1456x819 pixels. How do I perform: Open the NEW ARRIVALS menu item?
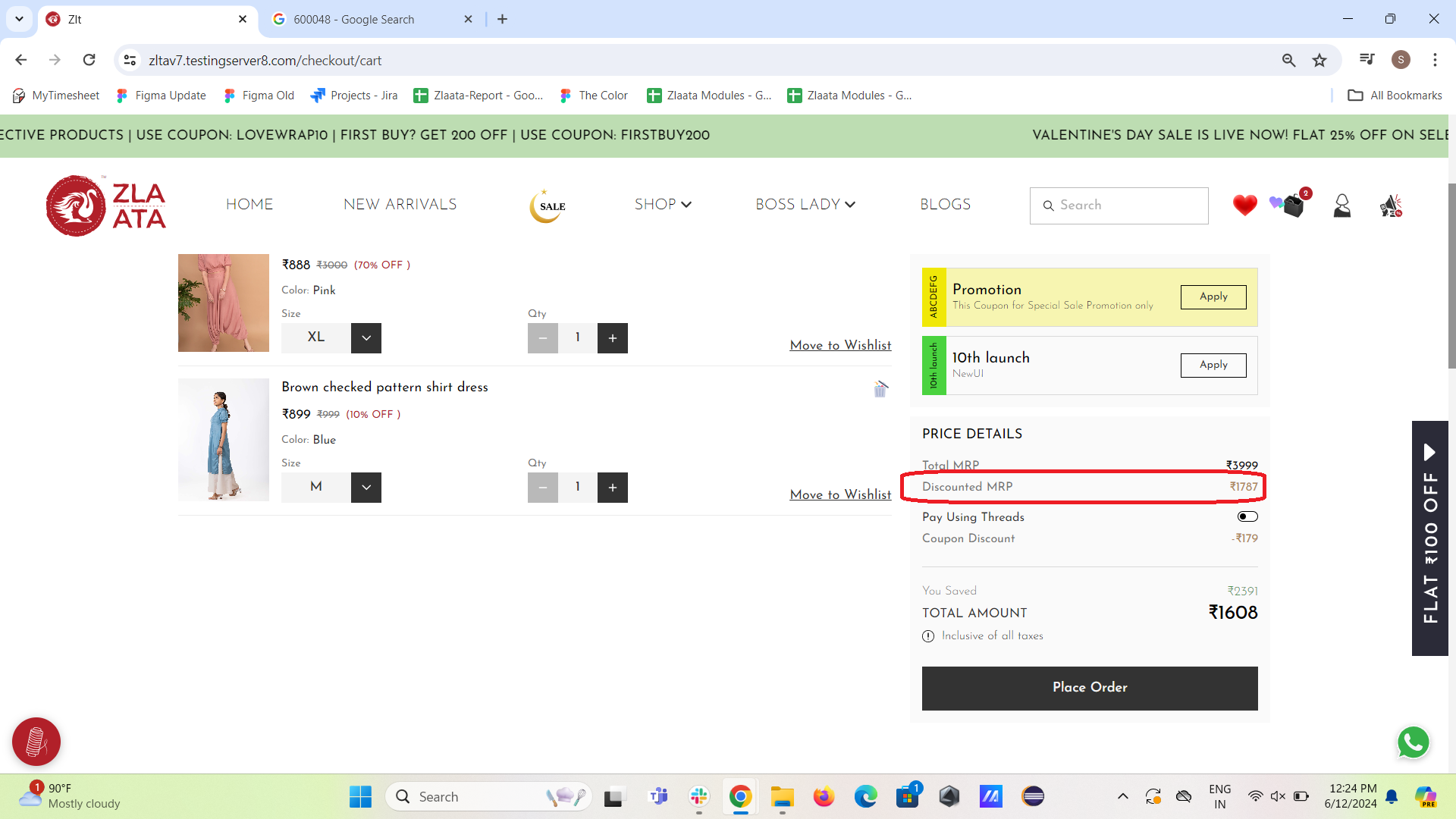(x=400, y=205)
